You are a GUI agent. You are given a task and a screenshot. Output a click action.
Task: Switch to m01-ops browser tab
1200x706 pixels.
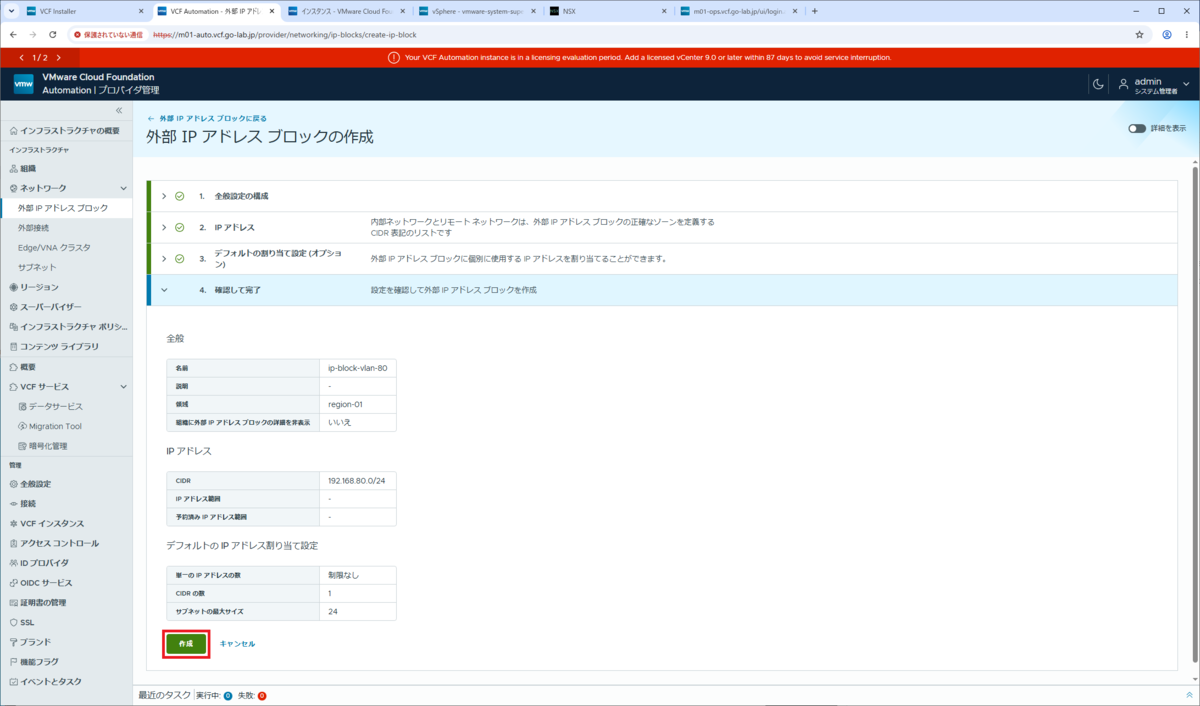(x=739, y=11)
